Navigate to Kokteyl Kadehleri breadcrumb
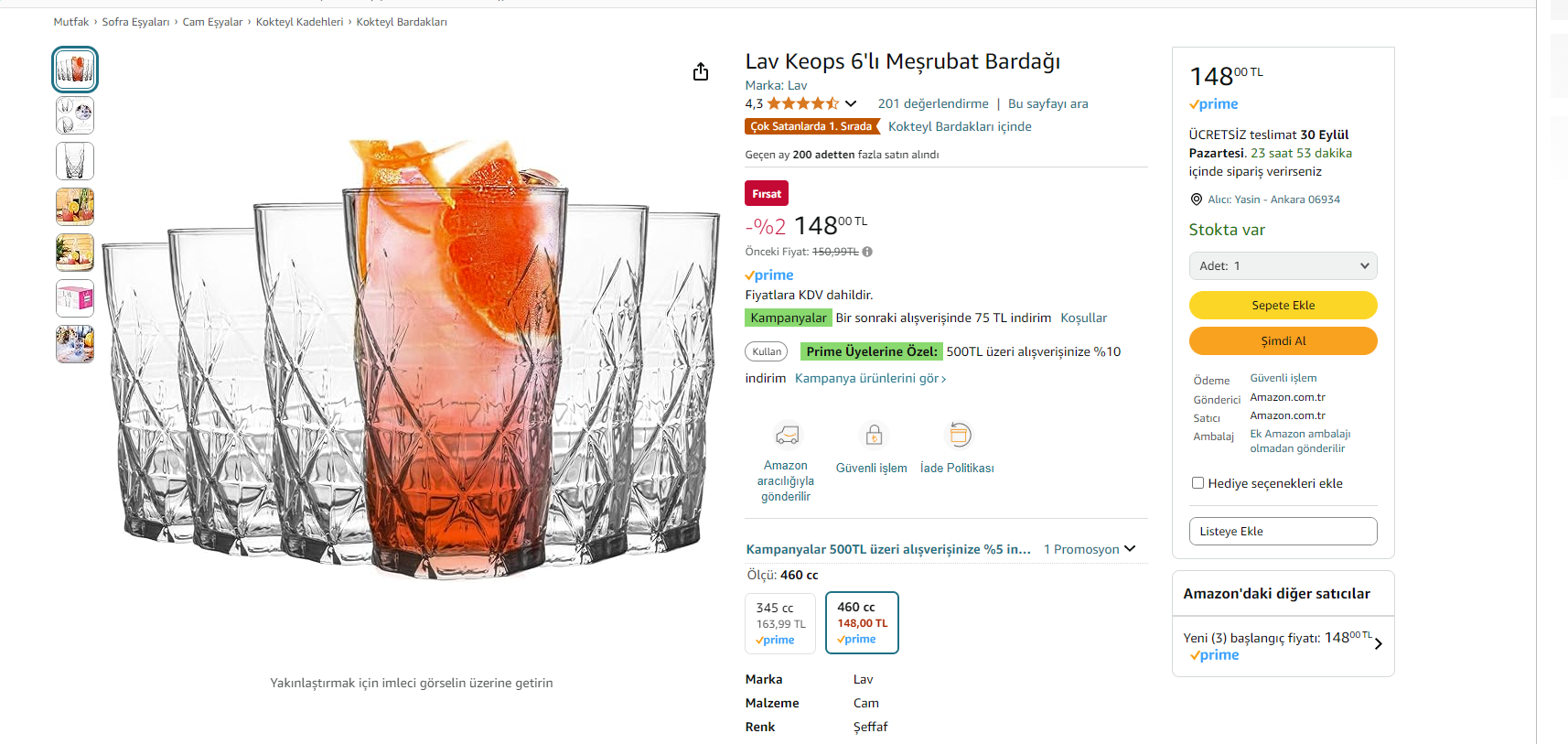1568x744 pixels. point(299,22)
